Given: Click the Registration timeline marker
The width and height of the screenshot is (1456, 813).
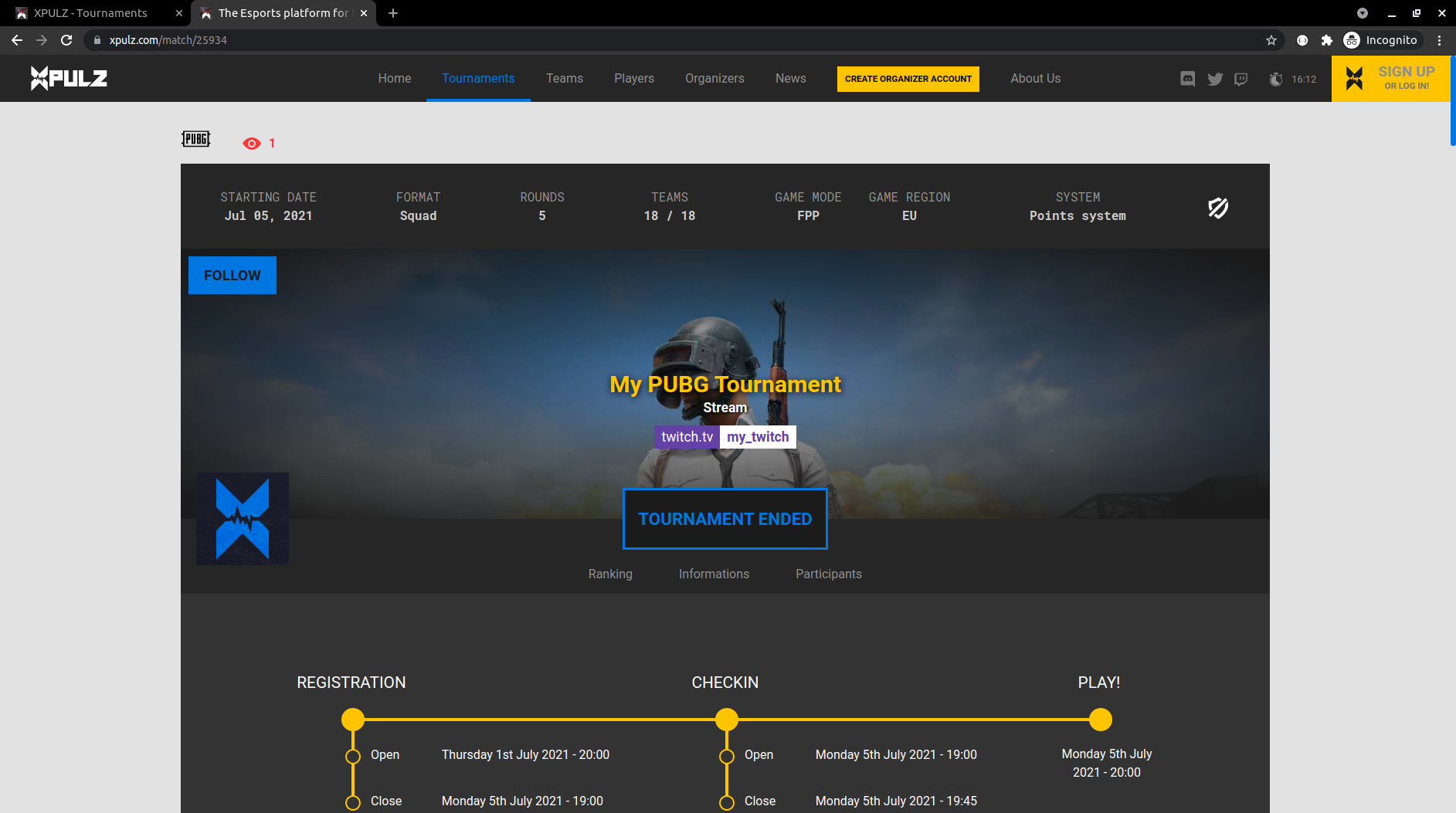Looking at the screenshot, I should click(x=353, y=720).
